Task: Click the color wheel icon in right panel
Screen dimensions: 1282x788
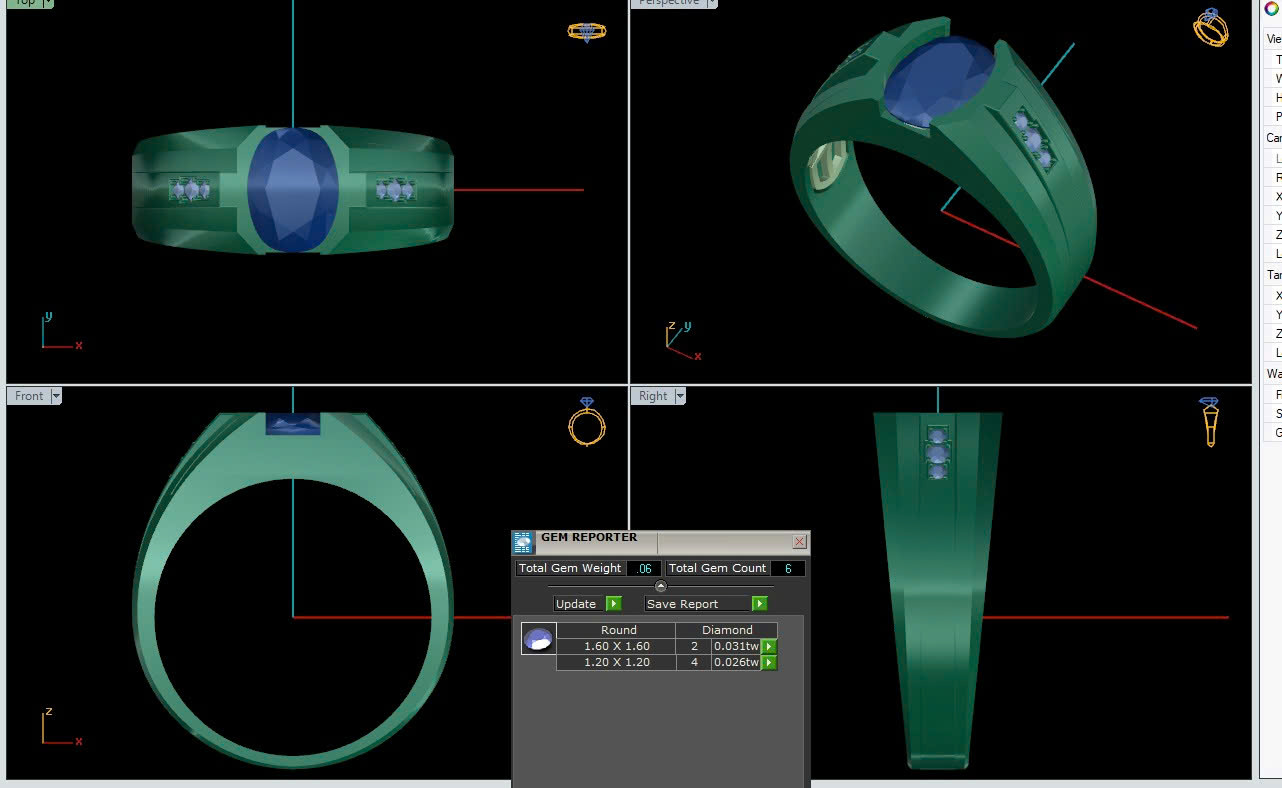Action: click(x=1271, y=9)
